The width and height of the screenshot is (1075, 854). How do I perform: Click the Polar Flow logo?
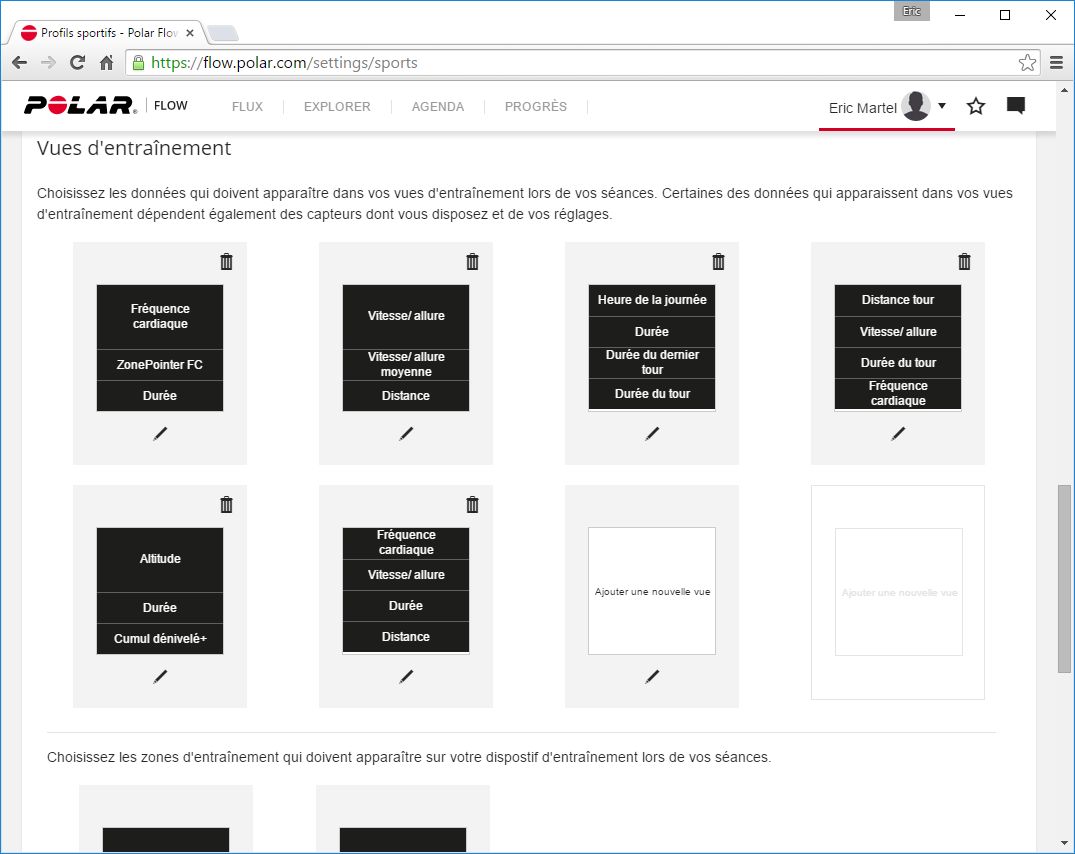click(x=82, y=106)
